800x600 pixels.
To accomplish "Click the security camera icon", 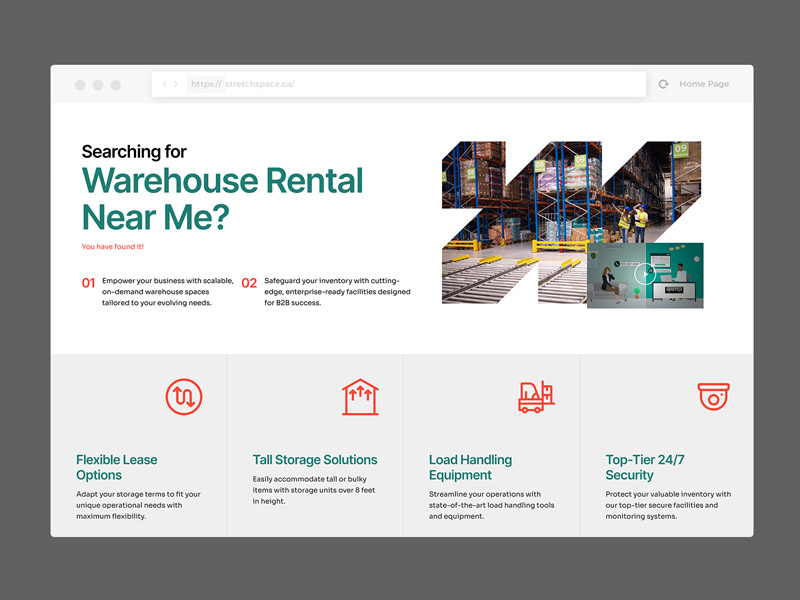I will tap(713, 397).
